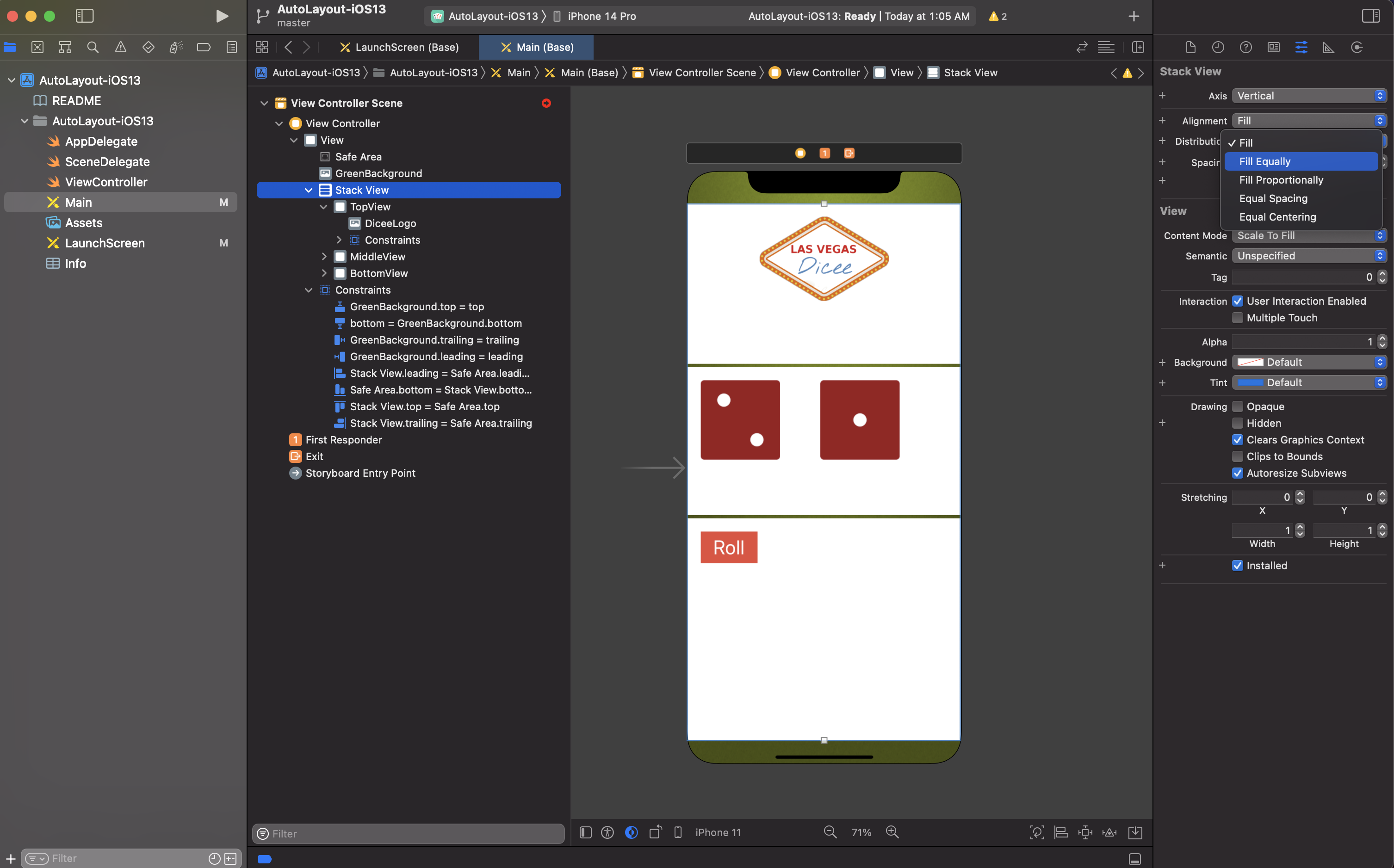1394x868 pixels.
Task: Open the Connections inspector icon
Action: point(1357,48)
